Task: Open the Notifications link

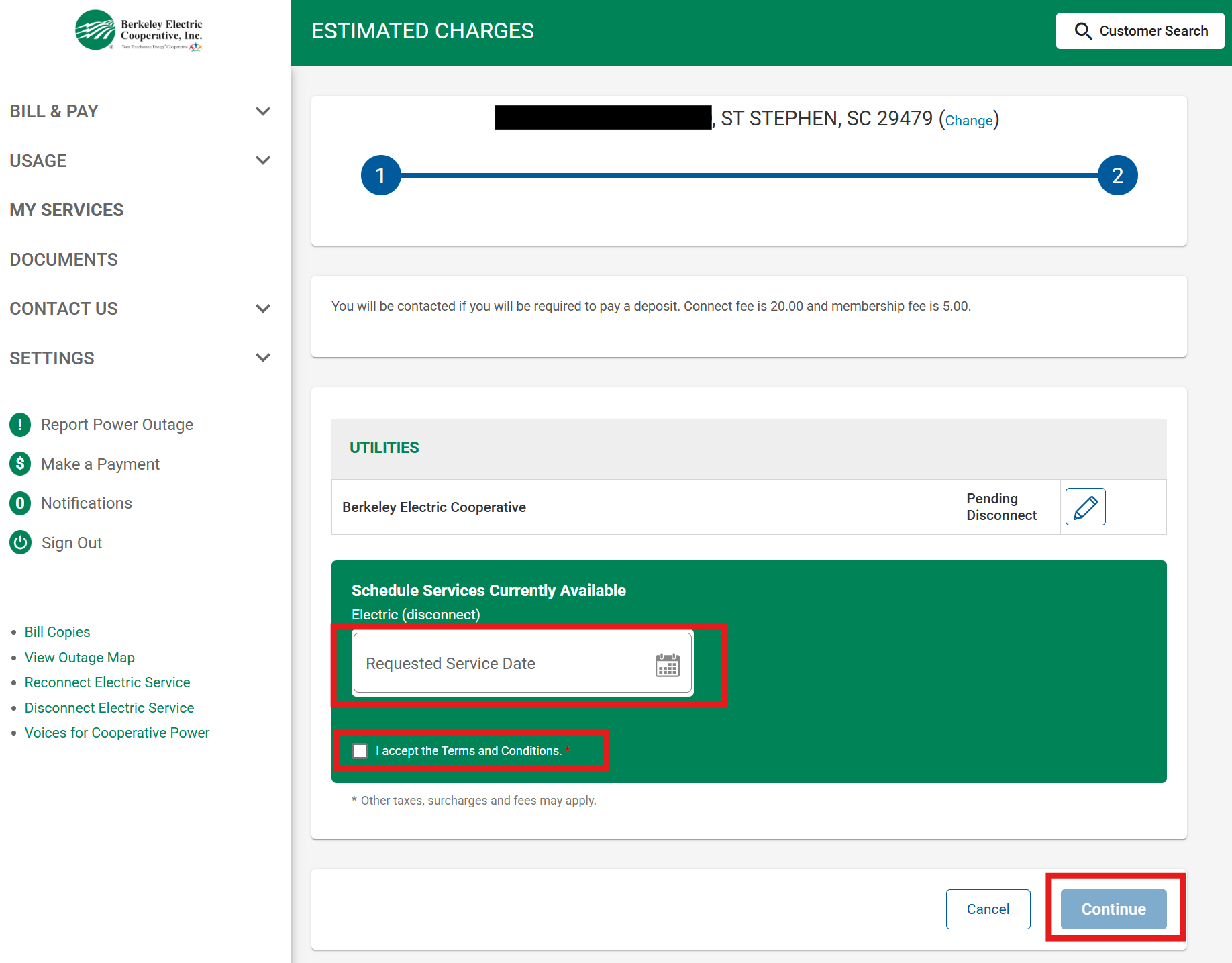Action: tap(87, 503)
